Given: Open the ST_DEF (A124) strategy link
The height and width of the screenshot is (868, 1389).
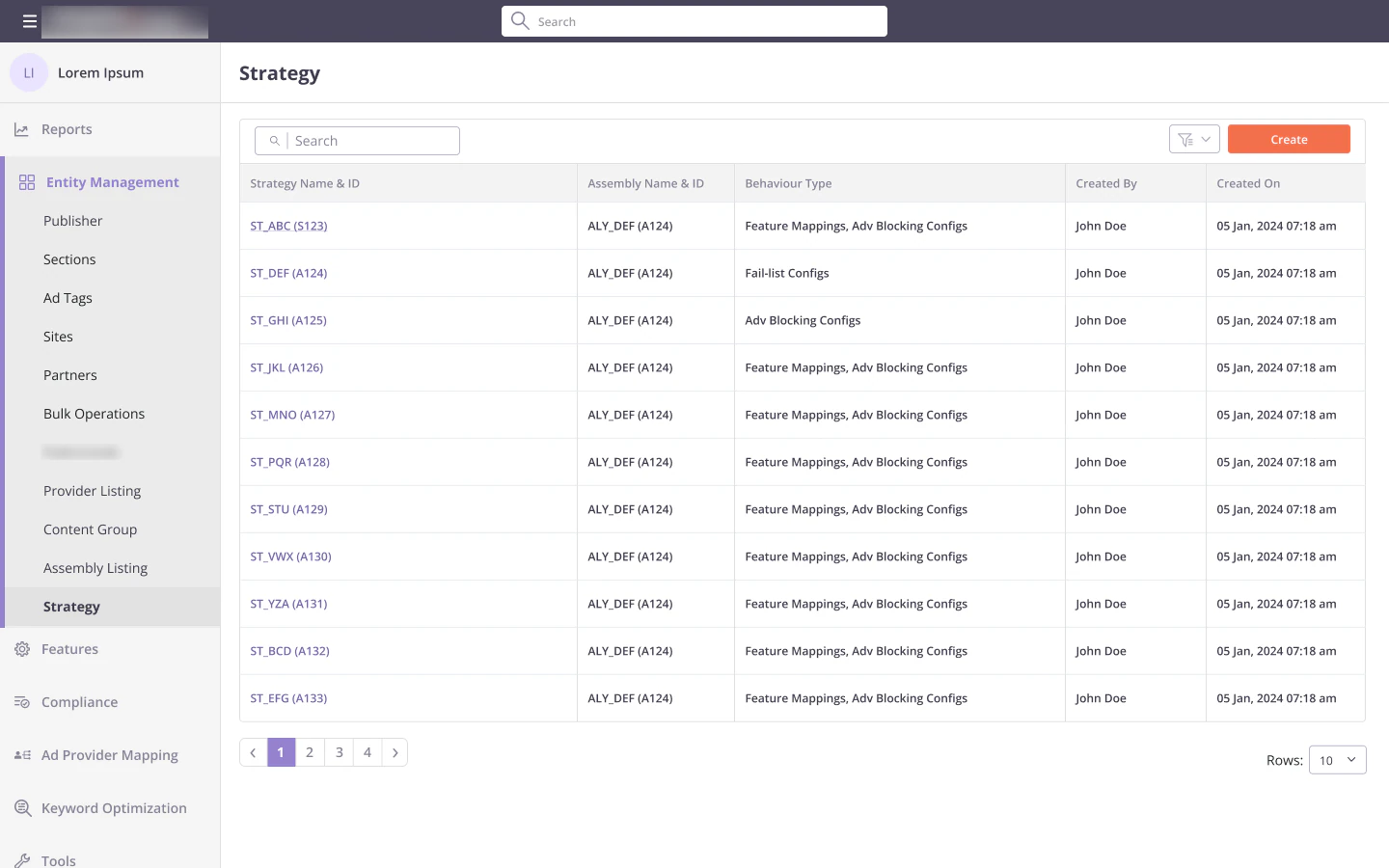Looking at the screenshot, I should tap(288, 273).
